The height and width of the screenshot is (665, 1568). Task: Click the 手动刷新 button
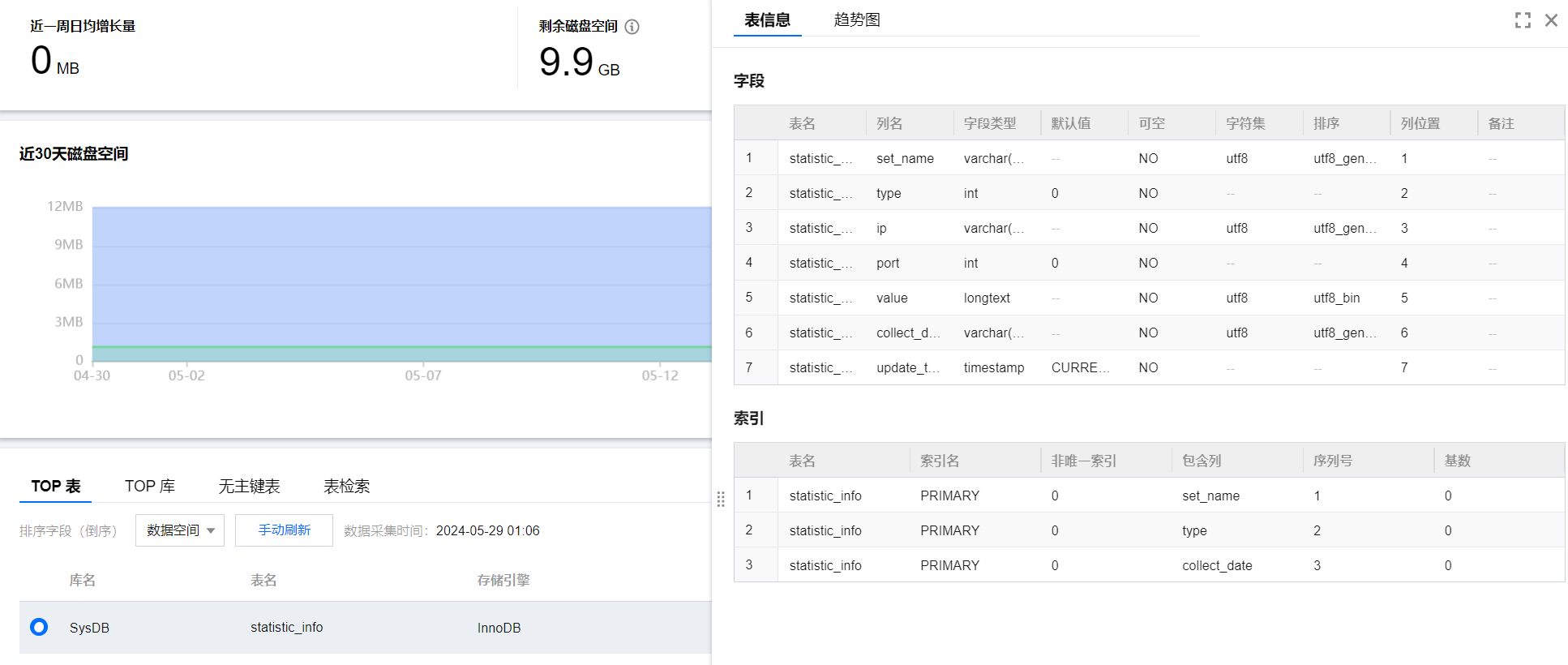click(284, 530)
